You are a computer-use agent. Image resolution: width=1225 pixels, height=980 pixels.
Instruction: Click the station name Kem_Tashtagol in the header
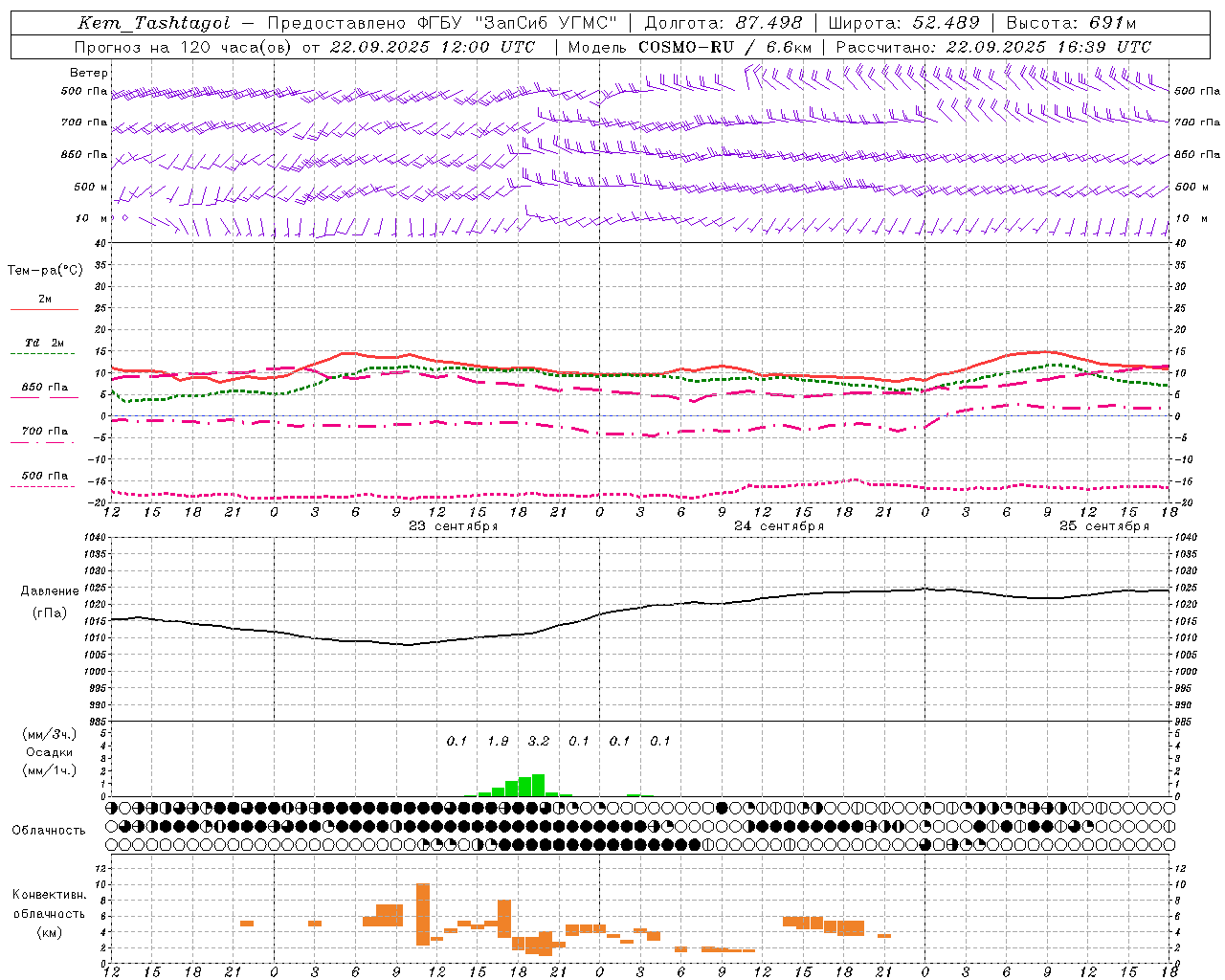[x=154, y=23]
